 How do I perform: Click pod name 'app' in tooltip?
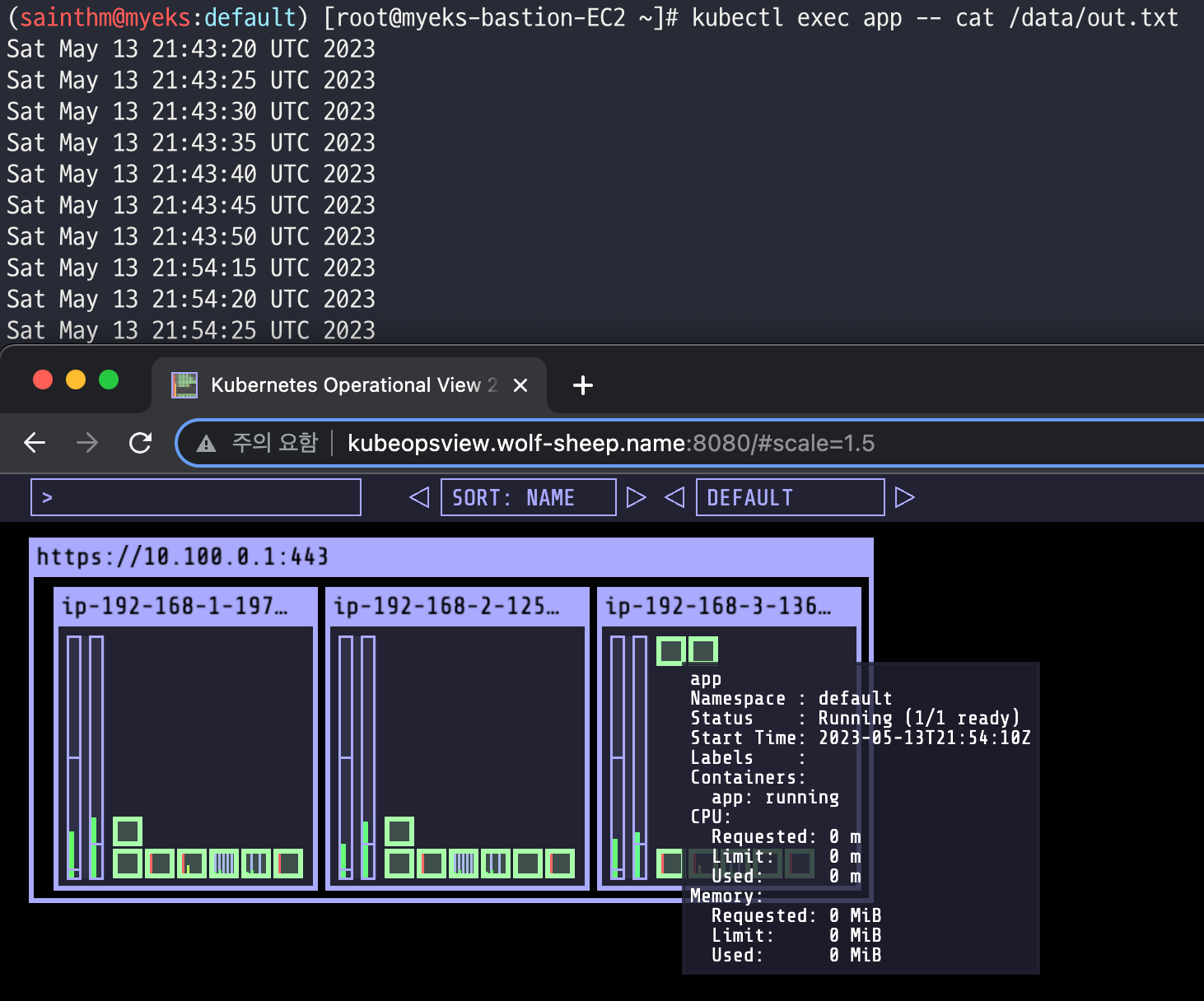coord(706,679)
